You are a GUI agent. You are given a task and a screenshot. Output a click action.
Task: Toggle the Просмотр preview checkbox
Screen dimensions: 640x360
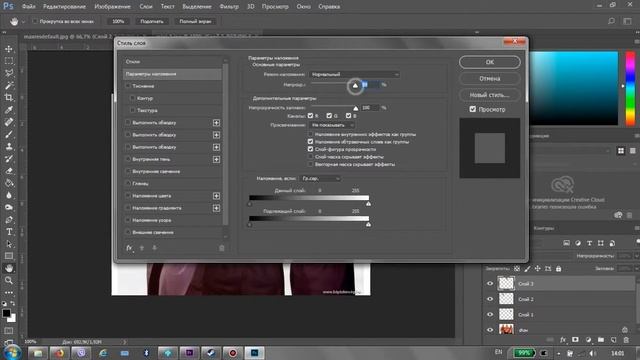[x=473, y=109]
